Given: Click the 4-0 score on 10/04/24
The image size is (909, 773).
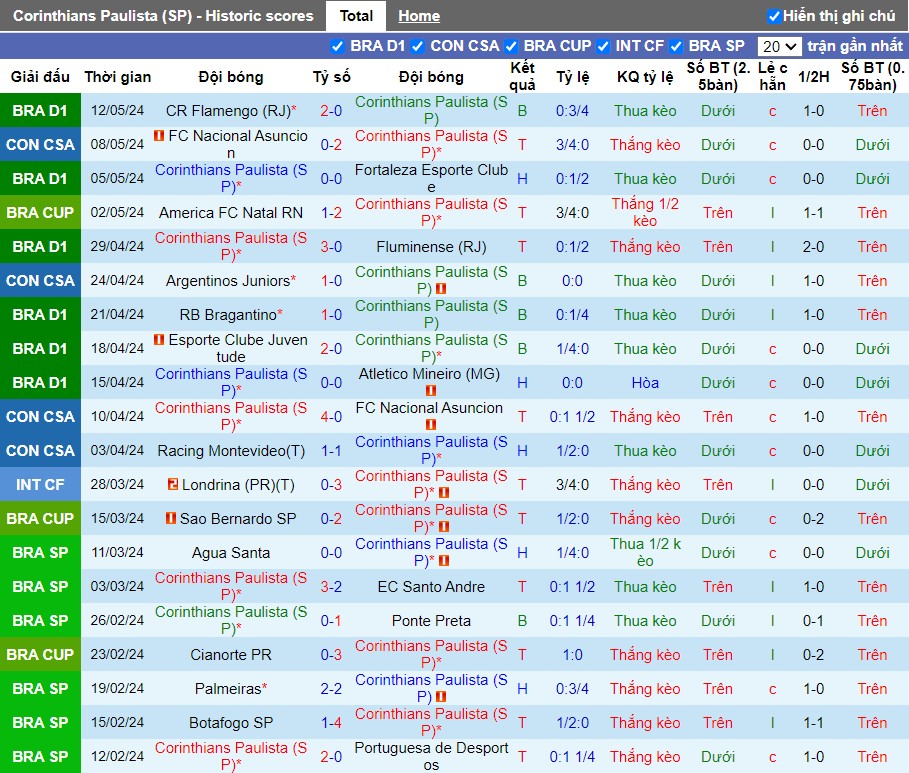Looking at the screenshot, I should [331, 417].
